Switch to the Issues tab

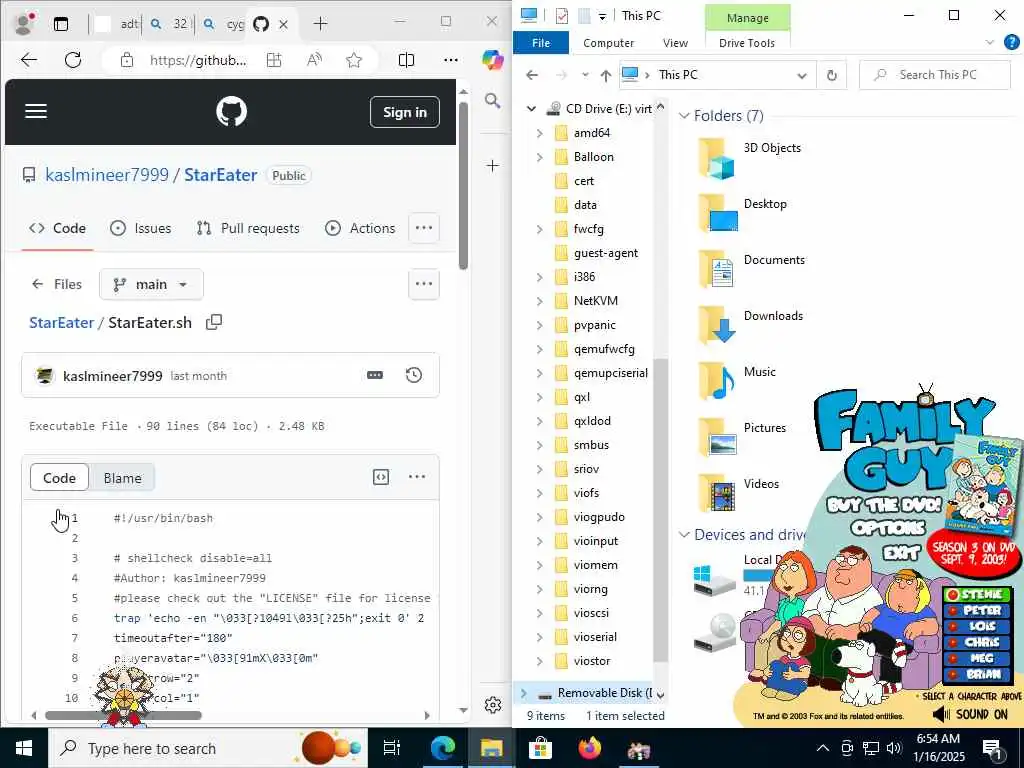tap(141, 228)
